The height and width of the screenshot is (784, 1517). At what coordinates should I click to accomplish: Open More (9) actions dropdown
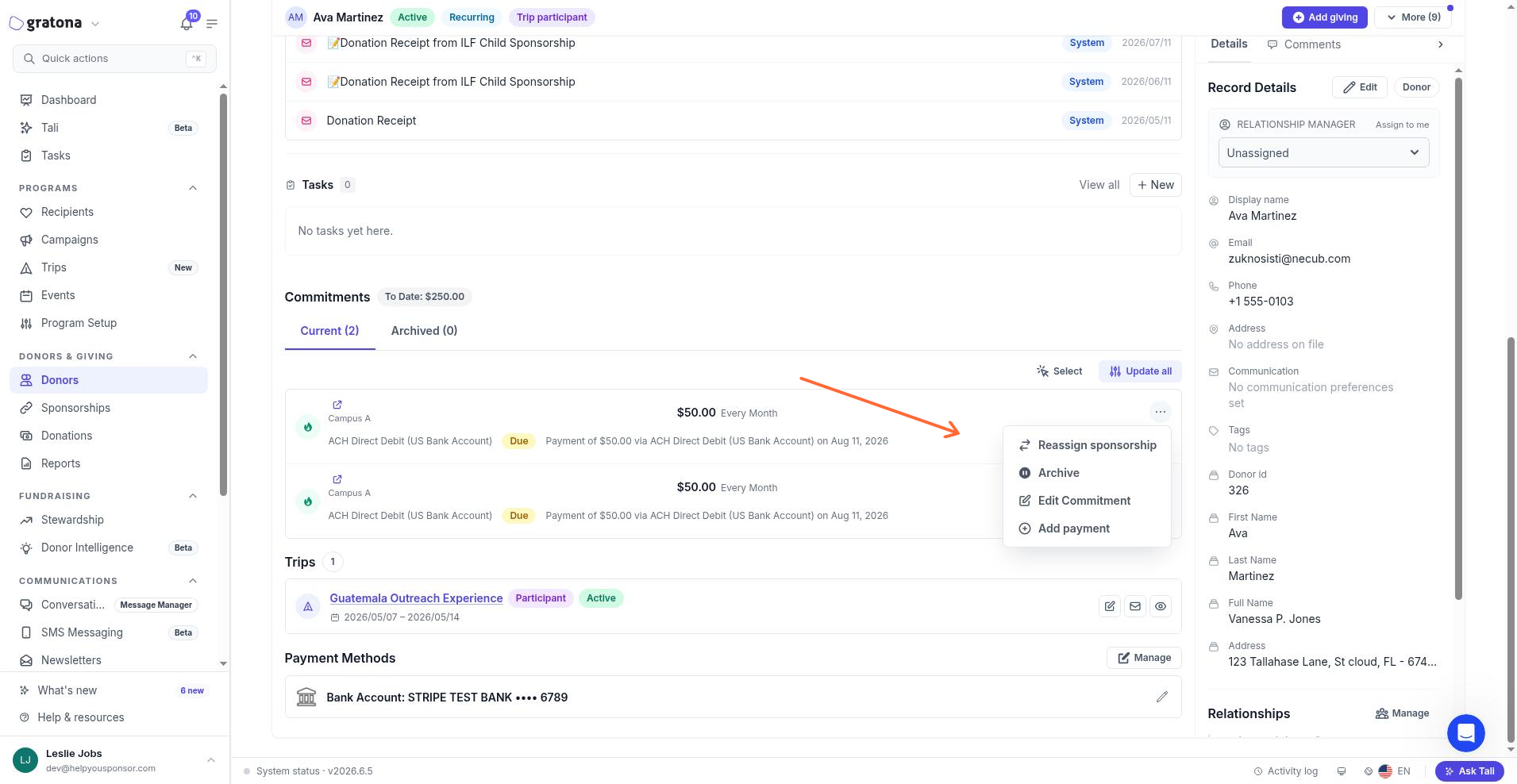tap(1413, 17)
